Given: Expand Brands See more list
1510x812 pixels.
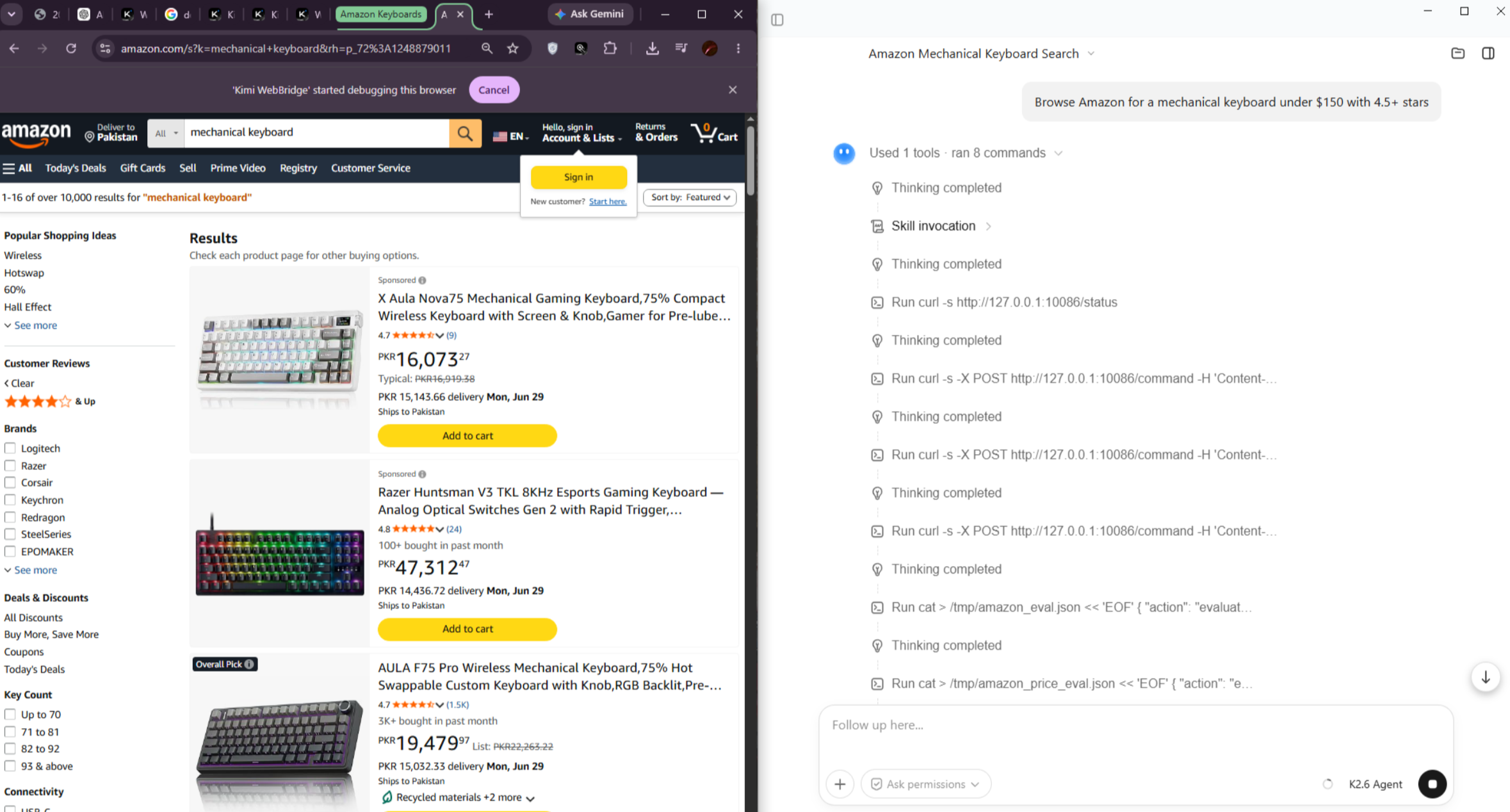Looking at the screenshot, I should (31, 570).
